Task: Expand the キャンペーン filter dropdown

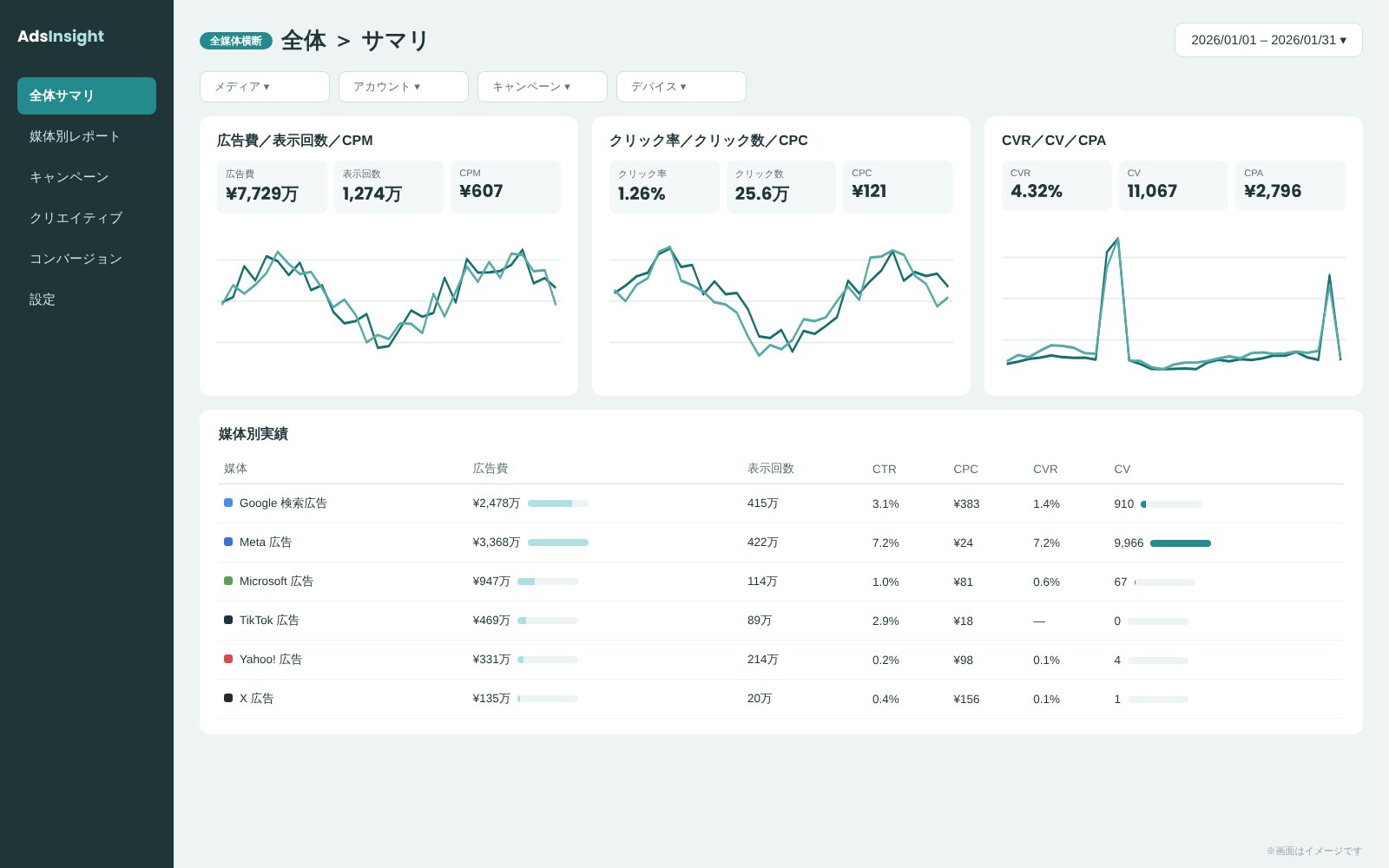Action: click(x=543, y=87)
